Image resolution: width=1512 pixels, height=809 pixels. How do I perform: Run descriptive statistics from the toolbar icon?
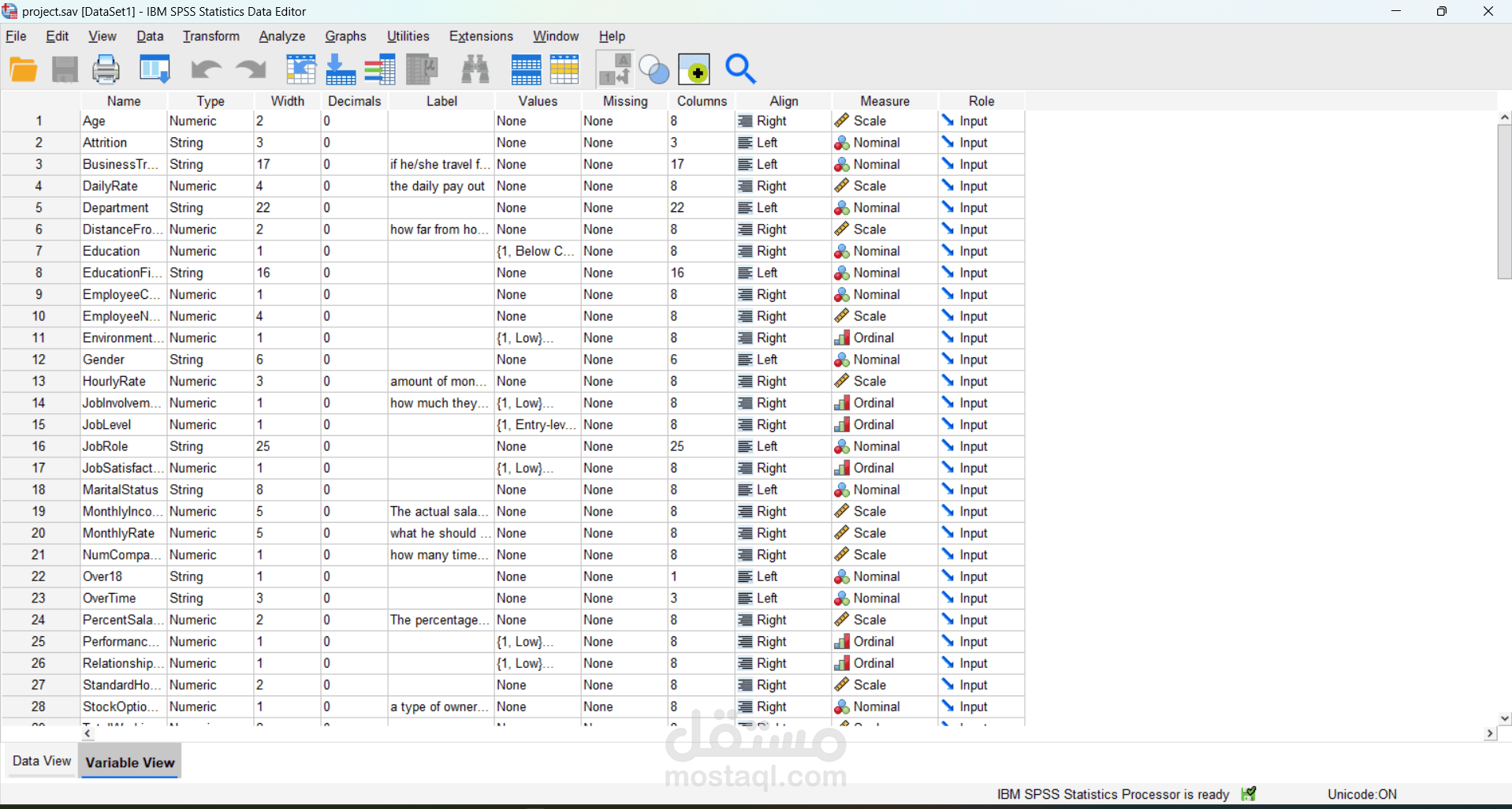(x=422, y=70)
